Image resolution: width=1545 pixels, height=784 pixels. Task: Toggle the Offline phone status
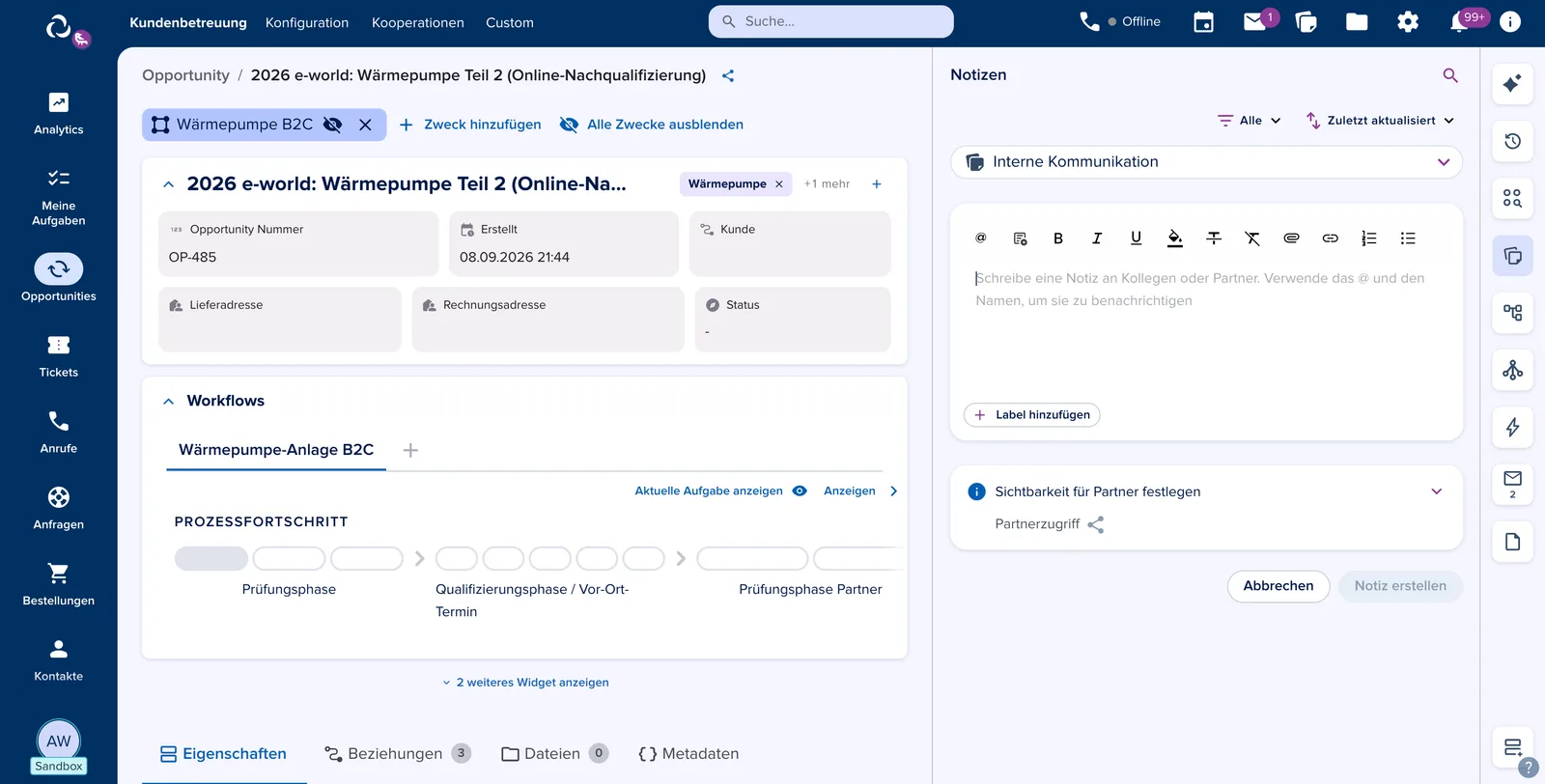(1120, 21)
